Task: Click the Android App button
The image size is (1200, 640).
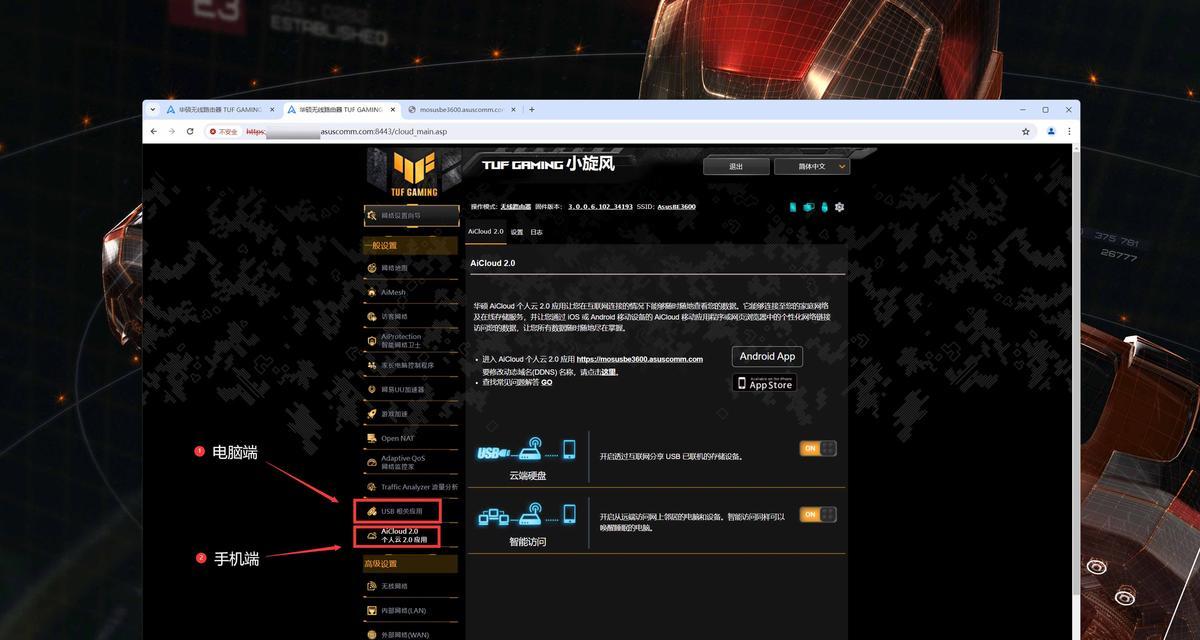Action: coord(767,356)
